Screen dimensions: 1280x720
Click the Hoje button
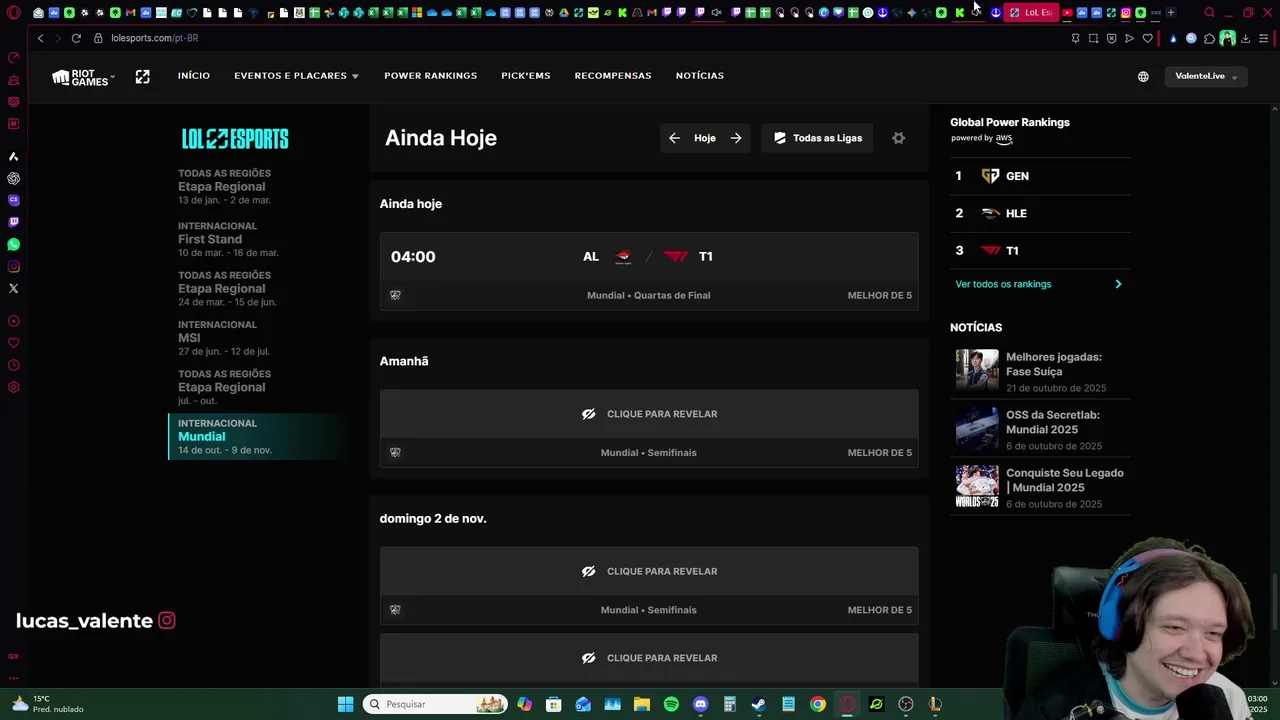coord(705,138)
